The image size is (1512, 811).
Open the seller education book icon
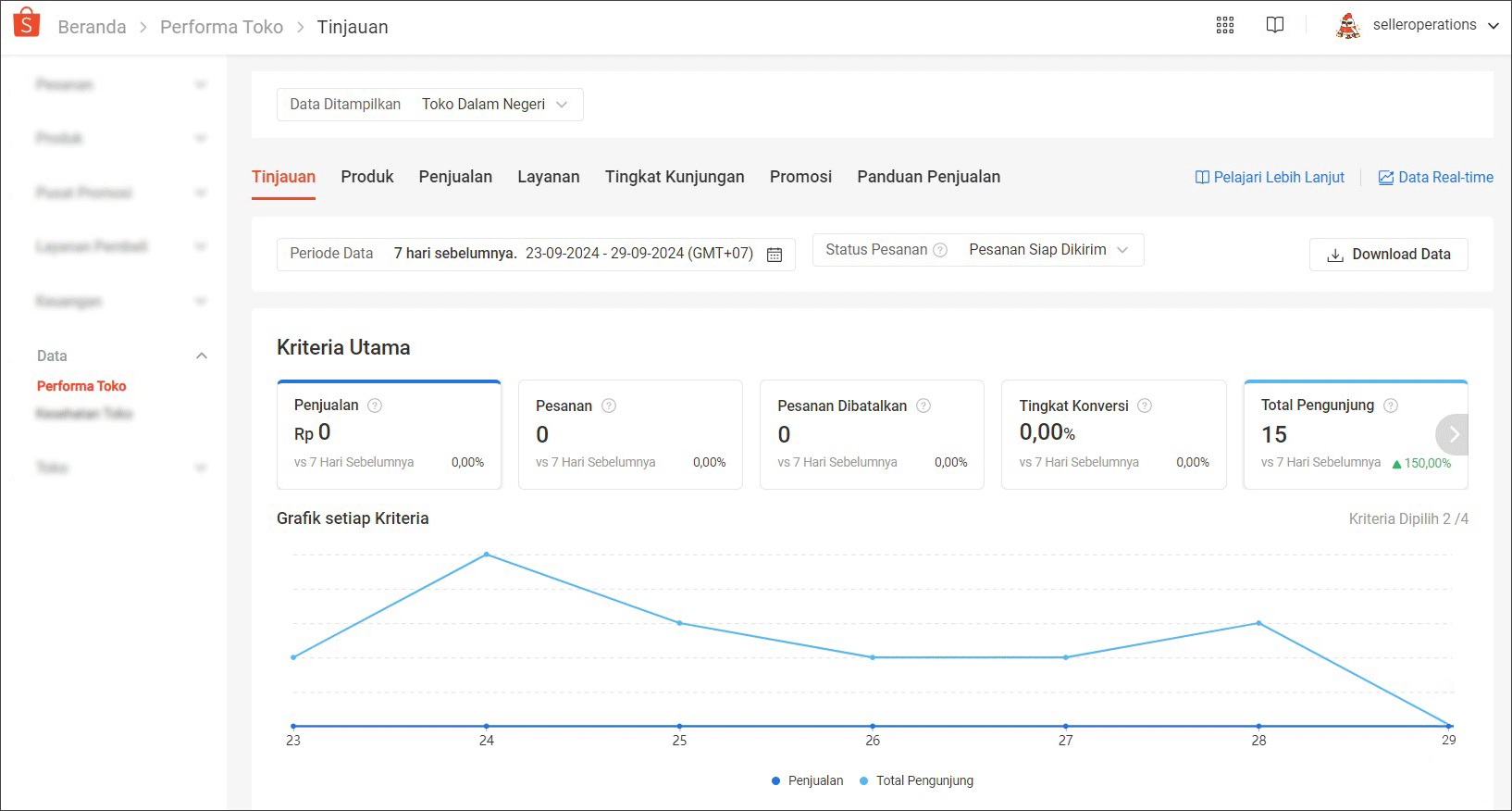1274,25
